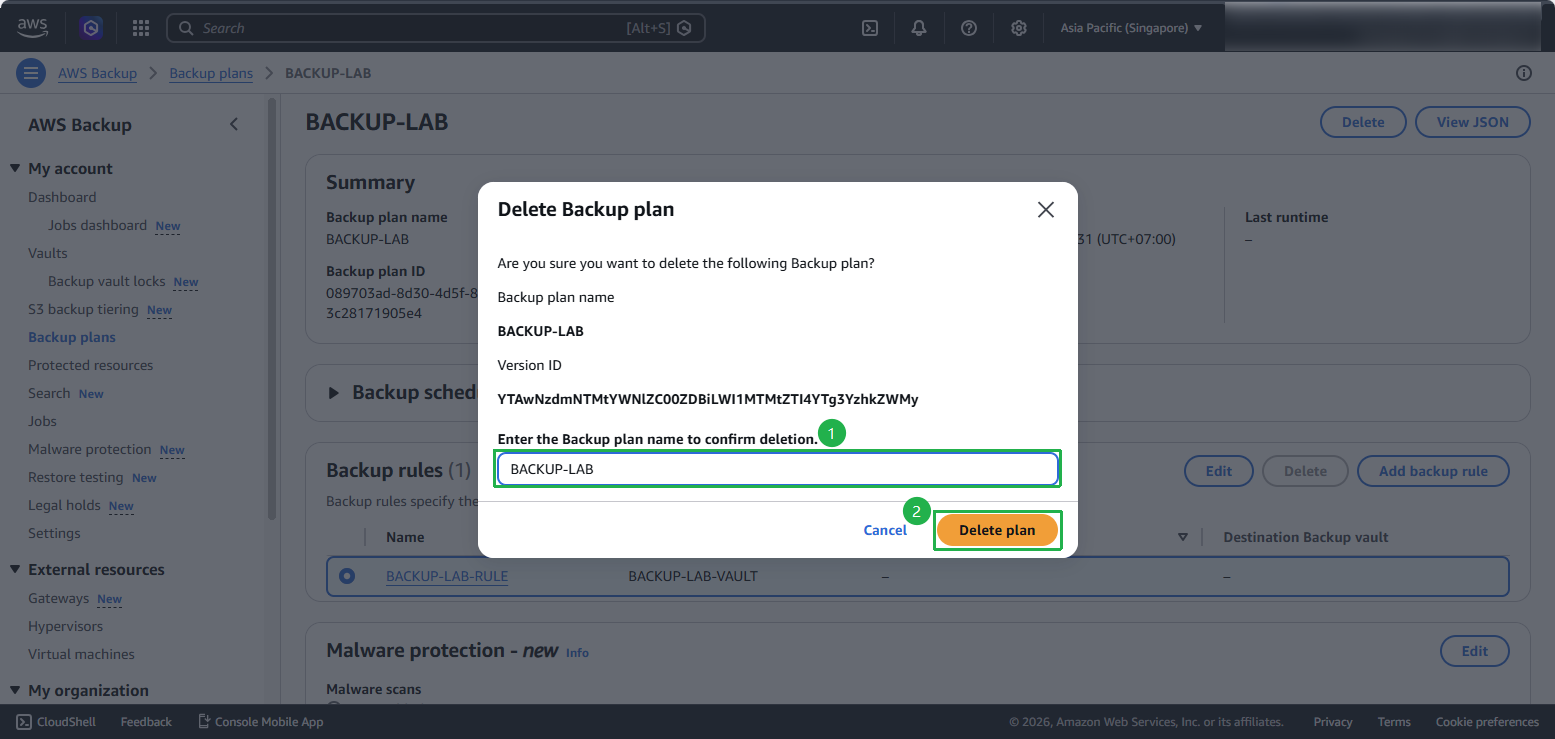Viewport: 1555px width, 739px height.
Task: Open Malware protection Info link
Action: coord(577,653)
